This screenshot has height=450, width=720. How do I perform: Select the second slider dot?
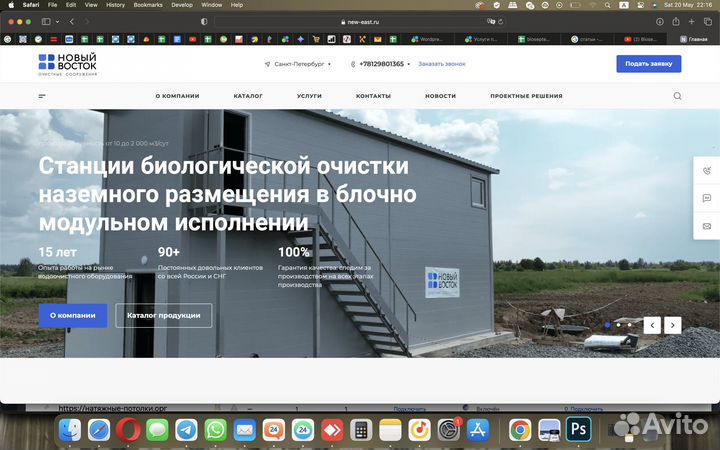point(619,325)
